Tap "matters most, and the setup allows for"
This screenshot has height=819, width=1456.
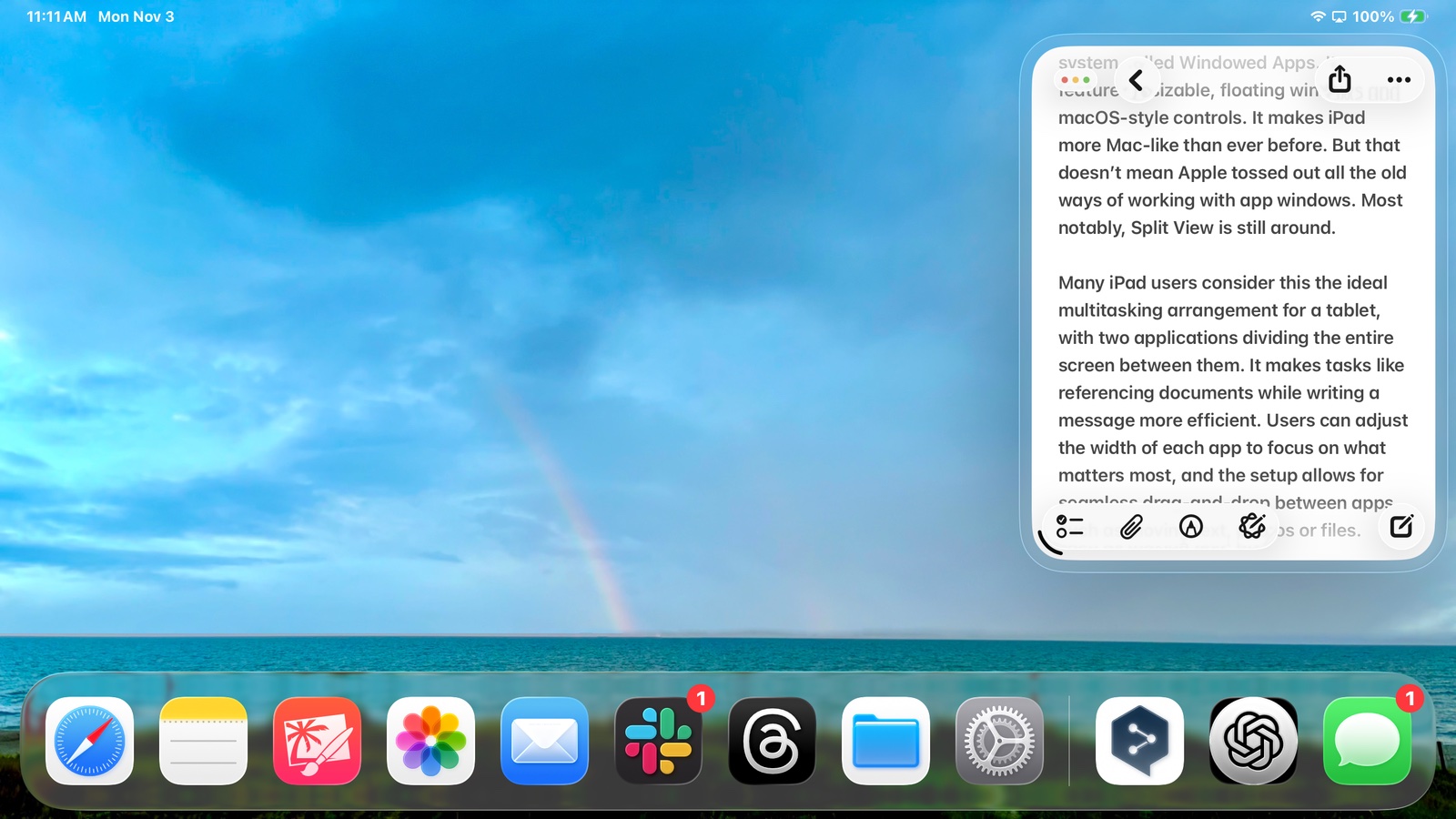(x=1220, y=475)
